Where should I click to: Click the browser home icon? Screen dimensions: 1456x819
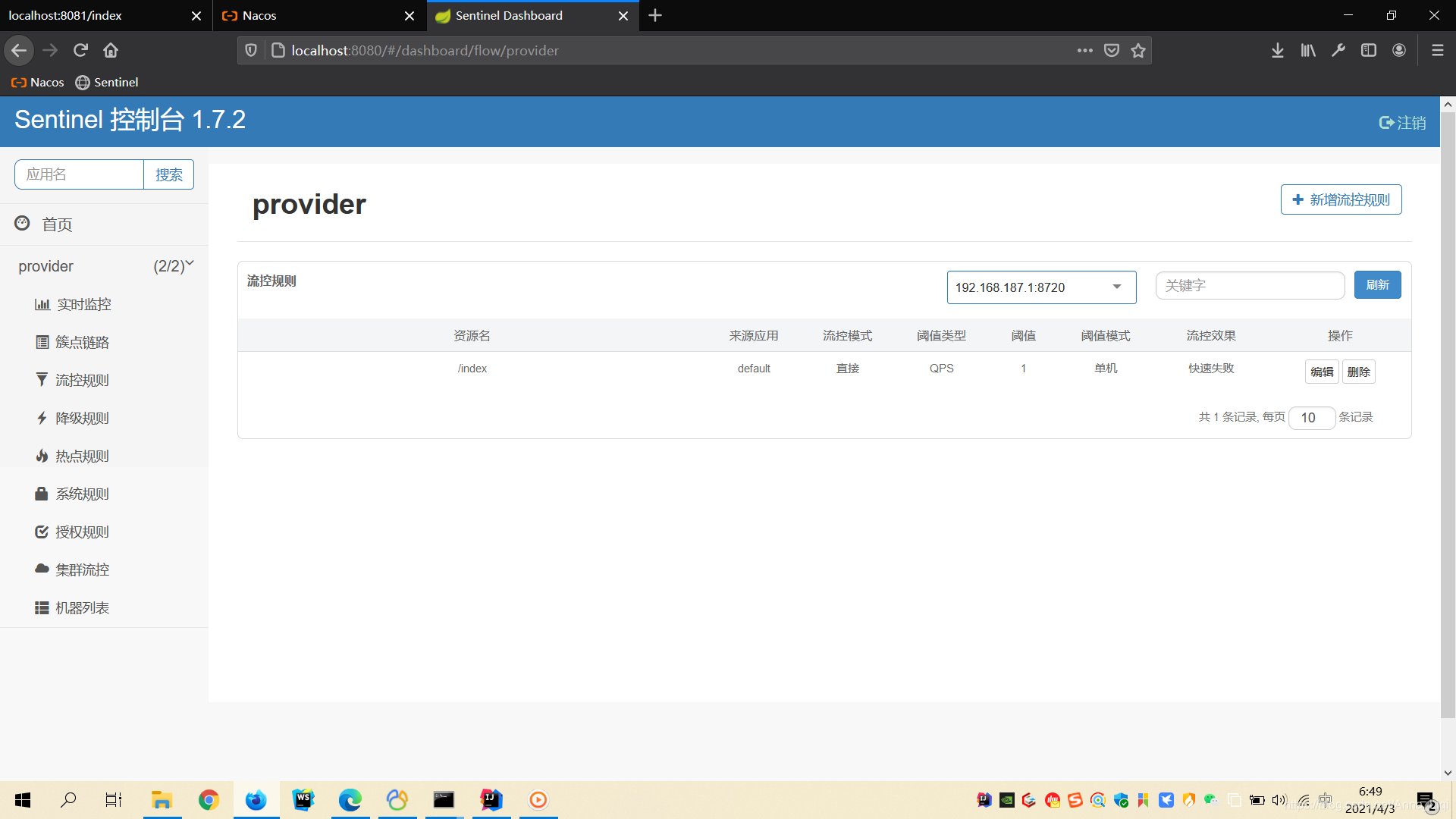tap(111, 50)
